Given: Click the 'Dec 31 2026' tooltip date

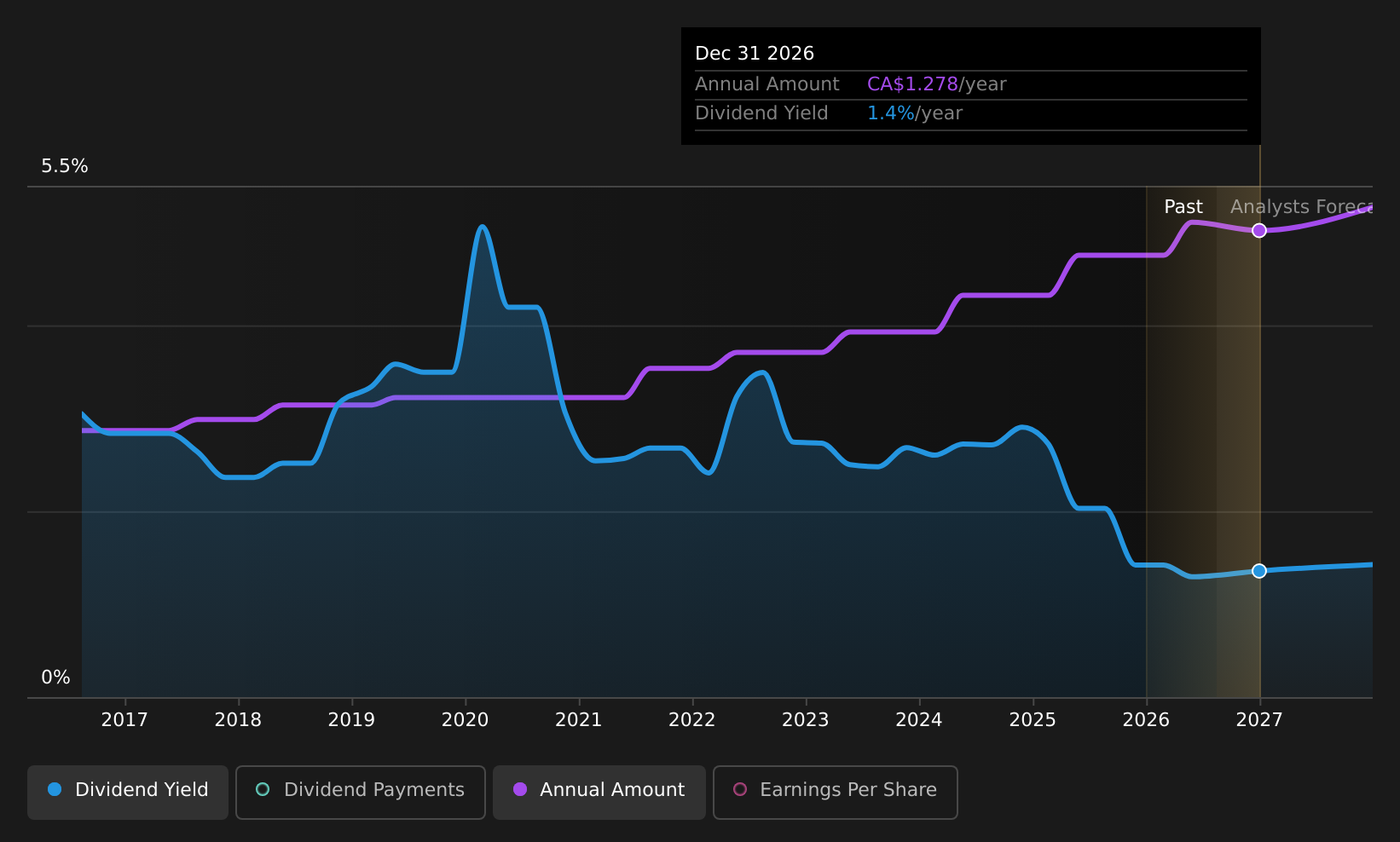Looking at the screenshot, I should point(755,54).
